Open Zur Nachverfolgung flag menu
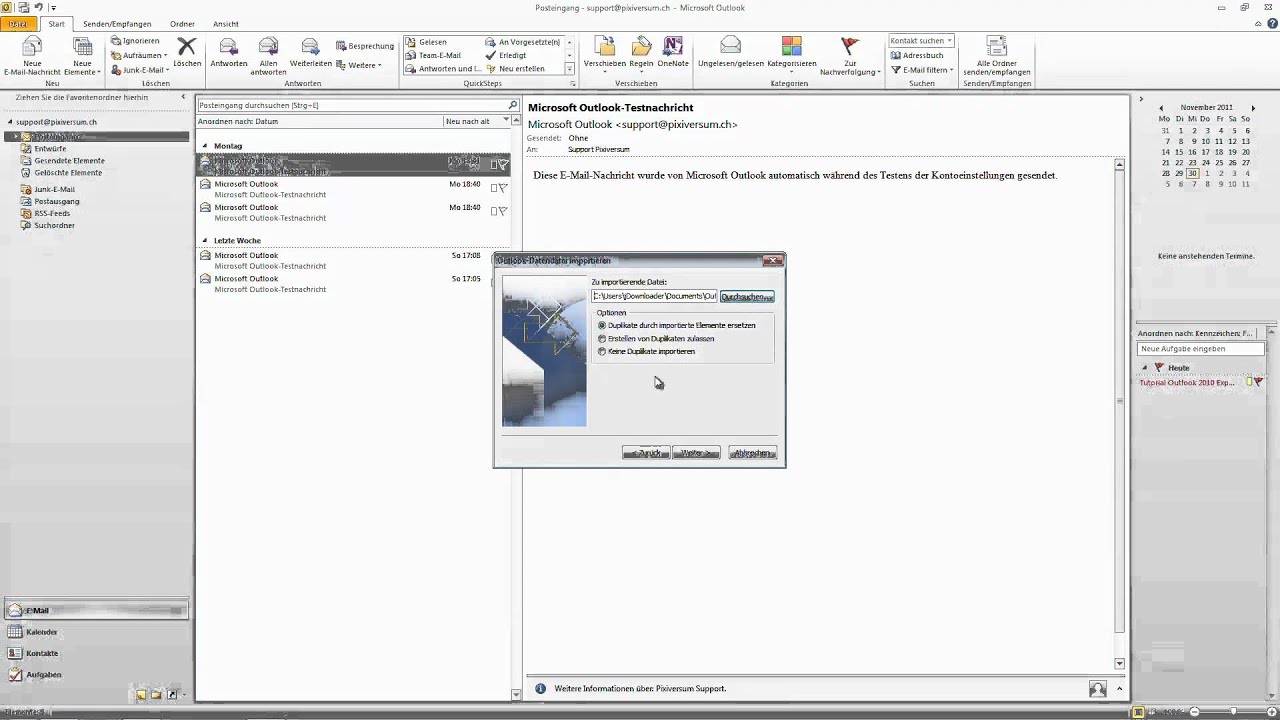The image size is (1280, 720). point(850,56)
